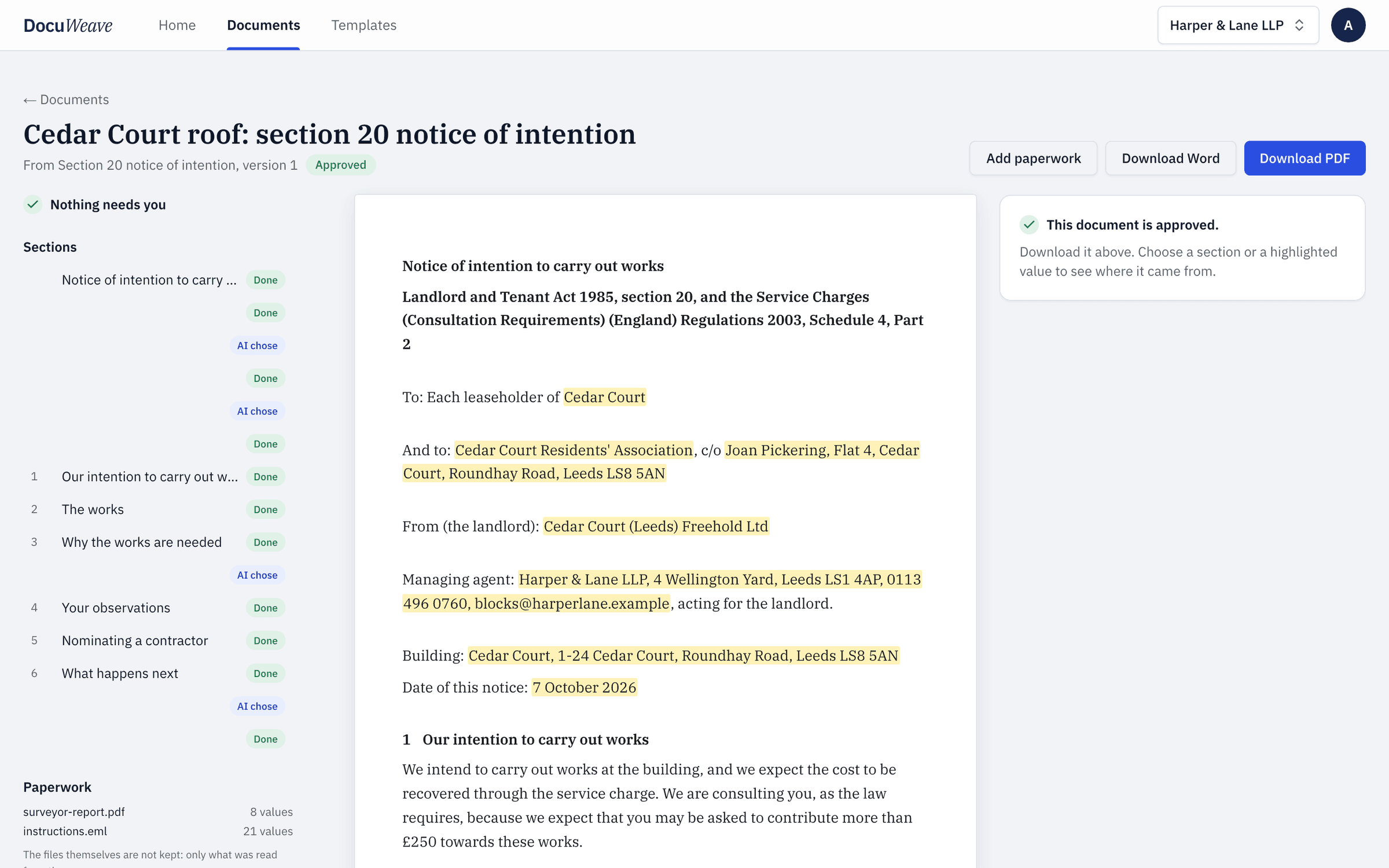Click highlighted Joan Pickering, Flat 4 address
The image size is (1389, 868).
pos(661,462)
